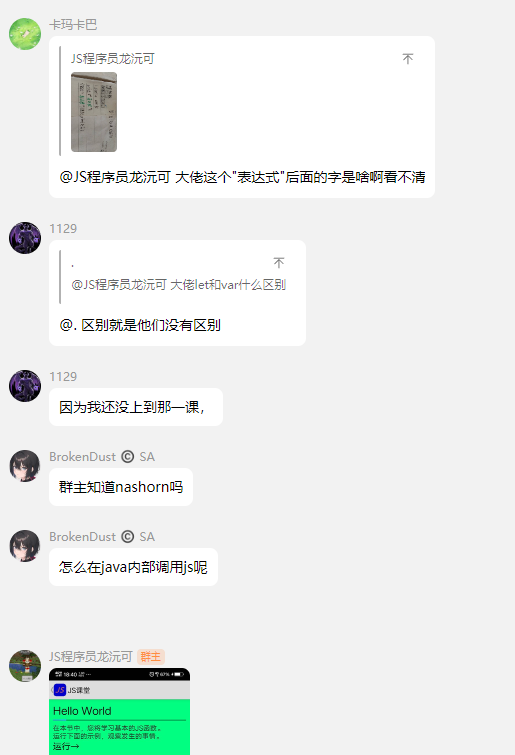This screenshot has width=515, height=755.
Task: Click quoted text 大佬let和var什么区别
Action: (228, 285)
